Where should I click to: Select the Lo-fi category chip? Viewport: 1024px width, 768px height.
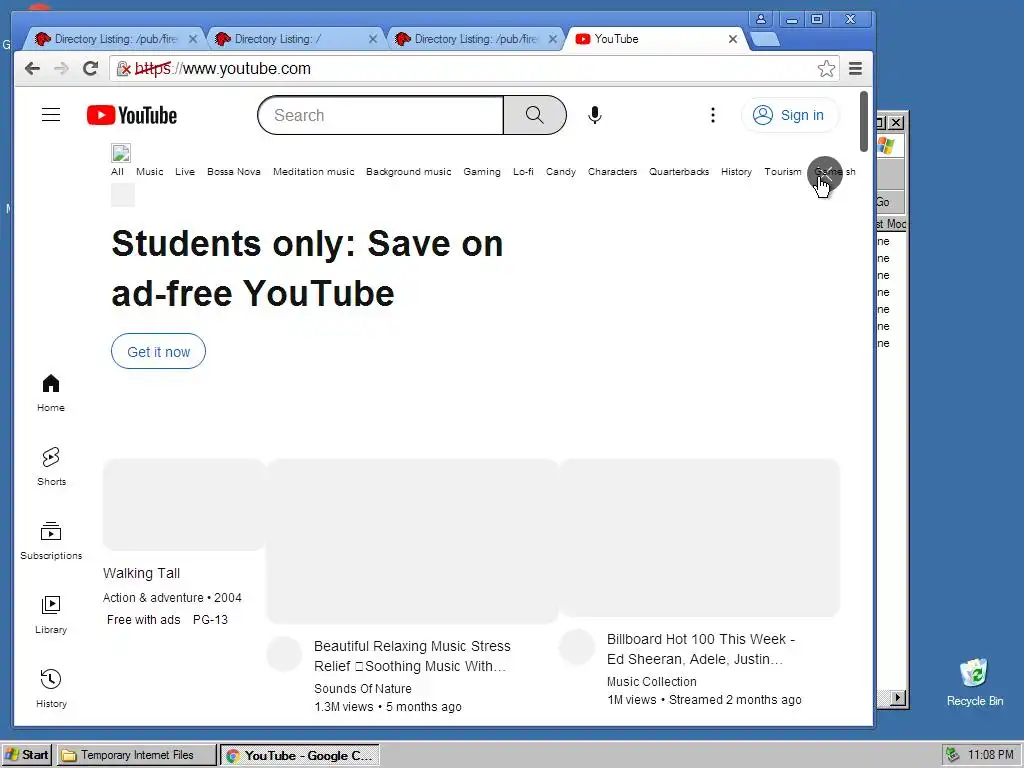[x=523, y=172]
